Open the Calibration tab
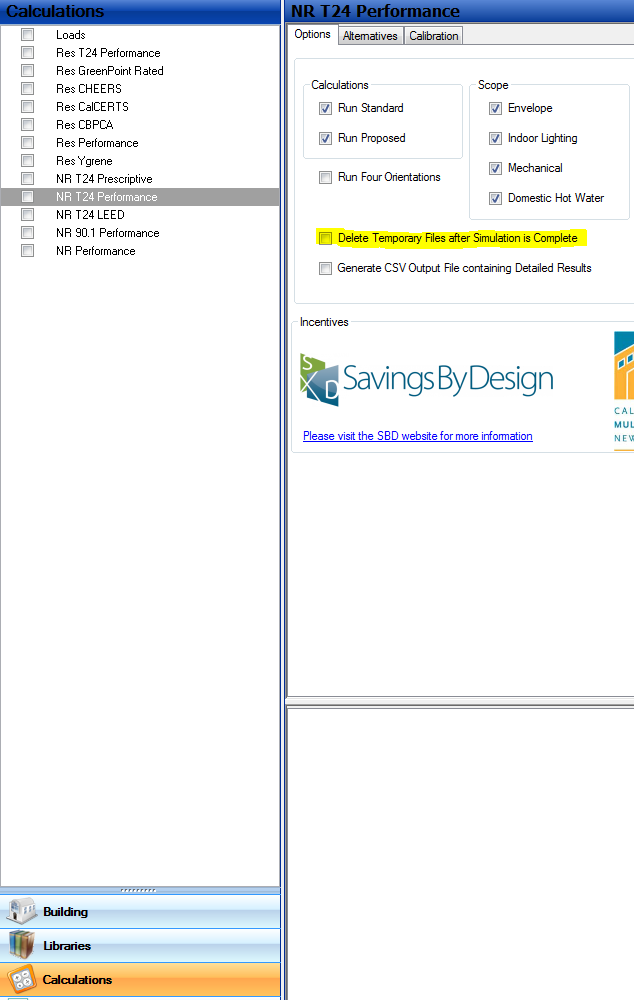The width and height of the screenshot is (634, 1000). 434,36
